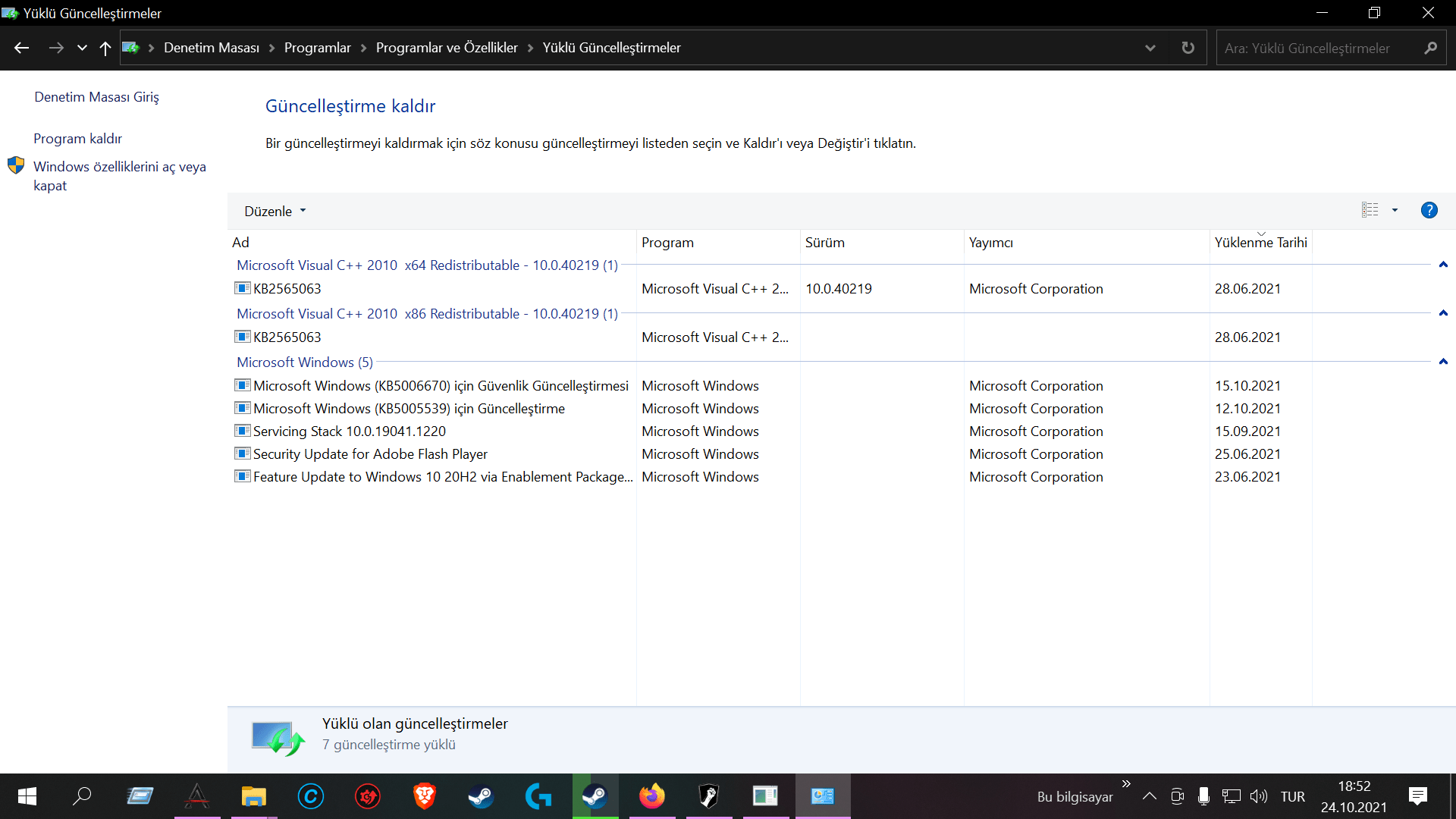The width and height of the screenshot is (1456, 819).
Task: Click the Control Panel taskbar button
Action: click(x=823, y=796)
